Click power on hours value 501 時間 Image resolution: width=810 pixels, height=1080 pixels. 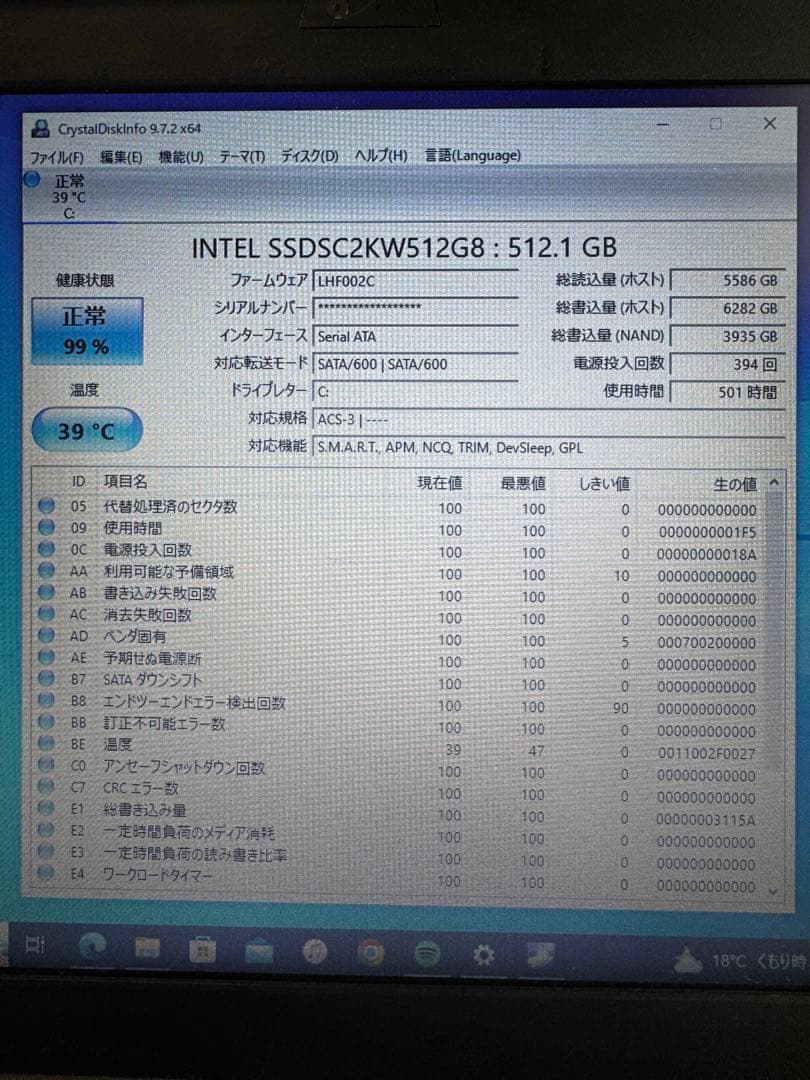[x=728, y=392]
